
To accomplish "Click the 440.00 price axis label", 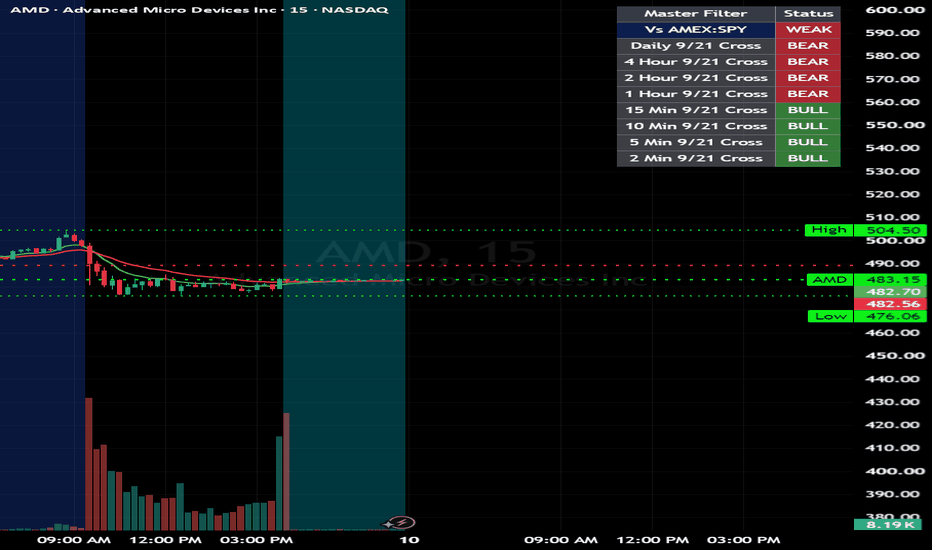I will tap(893, 379).
